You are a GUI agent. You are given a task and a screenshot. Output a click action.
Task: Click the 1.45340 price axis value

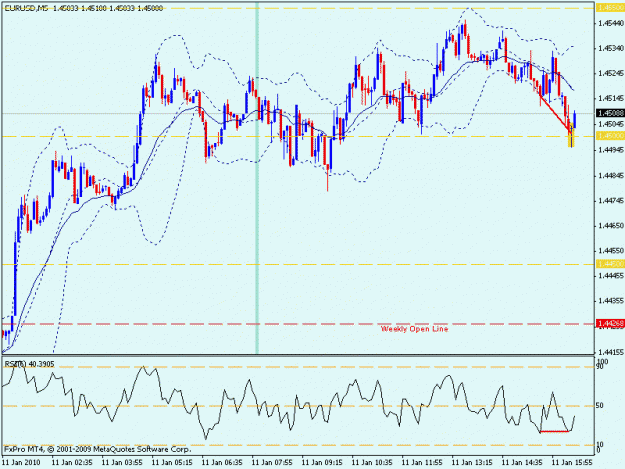coord(611,49)
